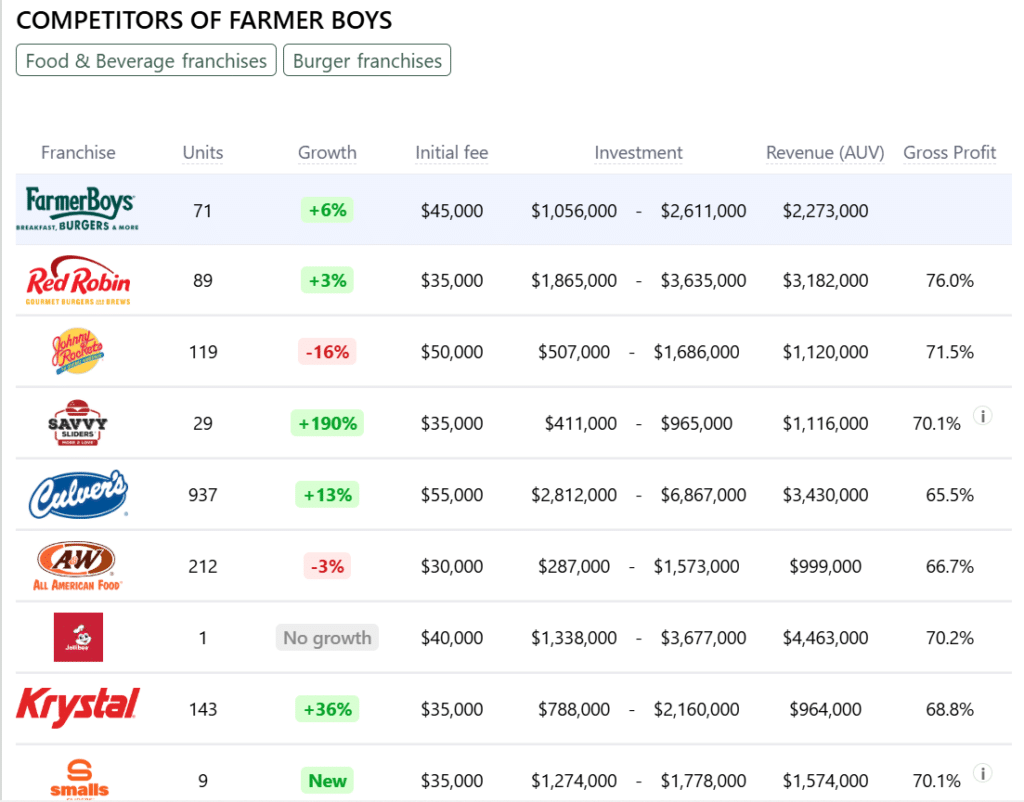1024x802 pixels.
Task: Open the Savvy Sliders franchise logo
Action: 78,423
